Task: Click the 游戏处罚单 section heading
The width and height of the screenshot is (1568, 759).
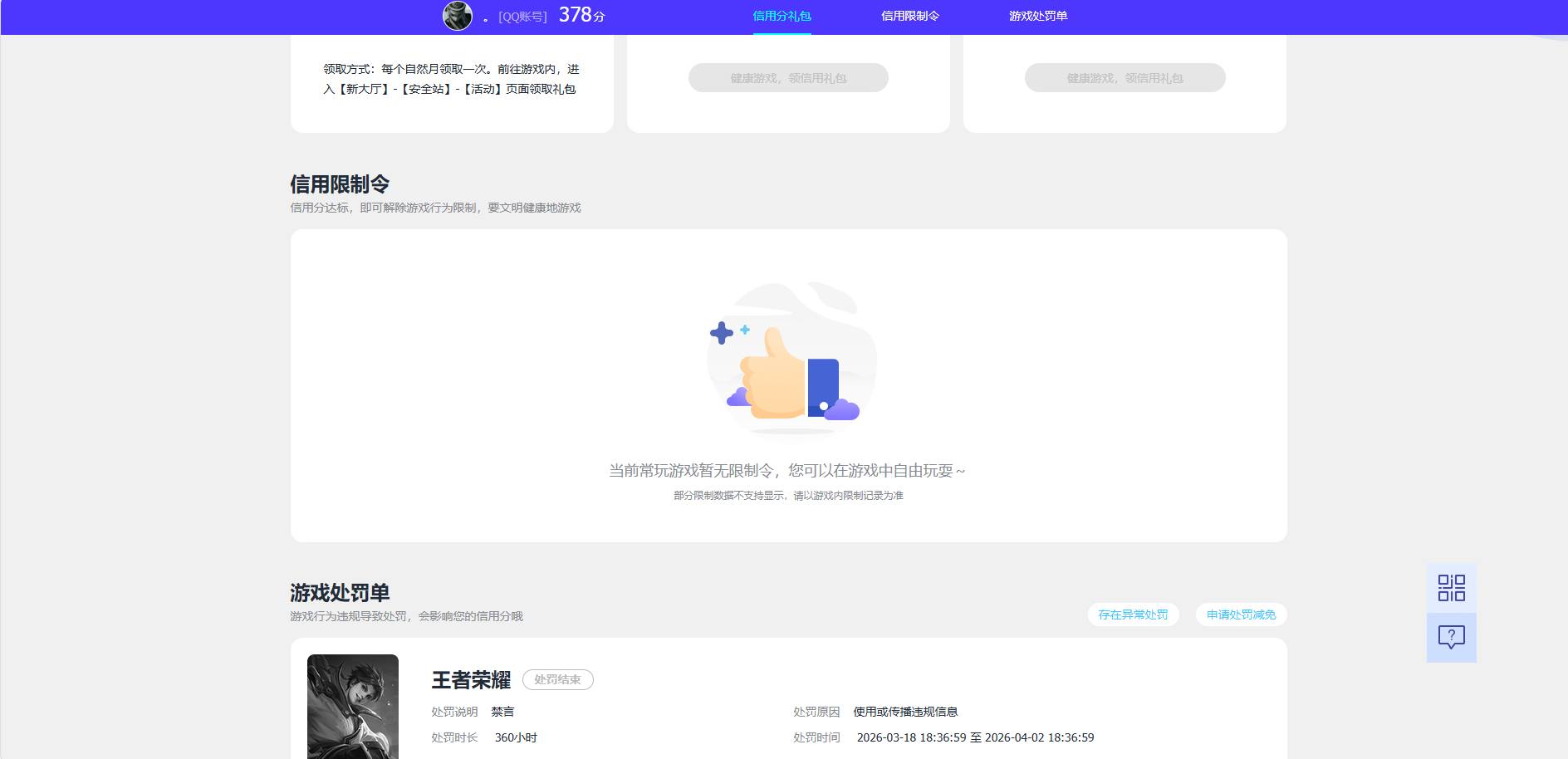Action: click(x=340, y=592)
